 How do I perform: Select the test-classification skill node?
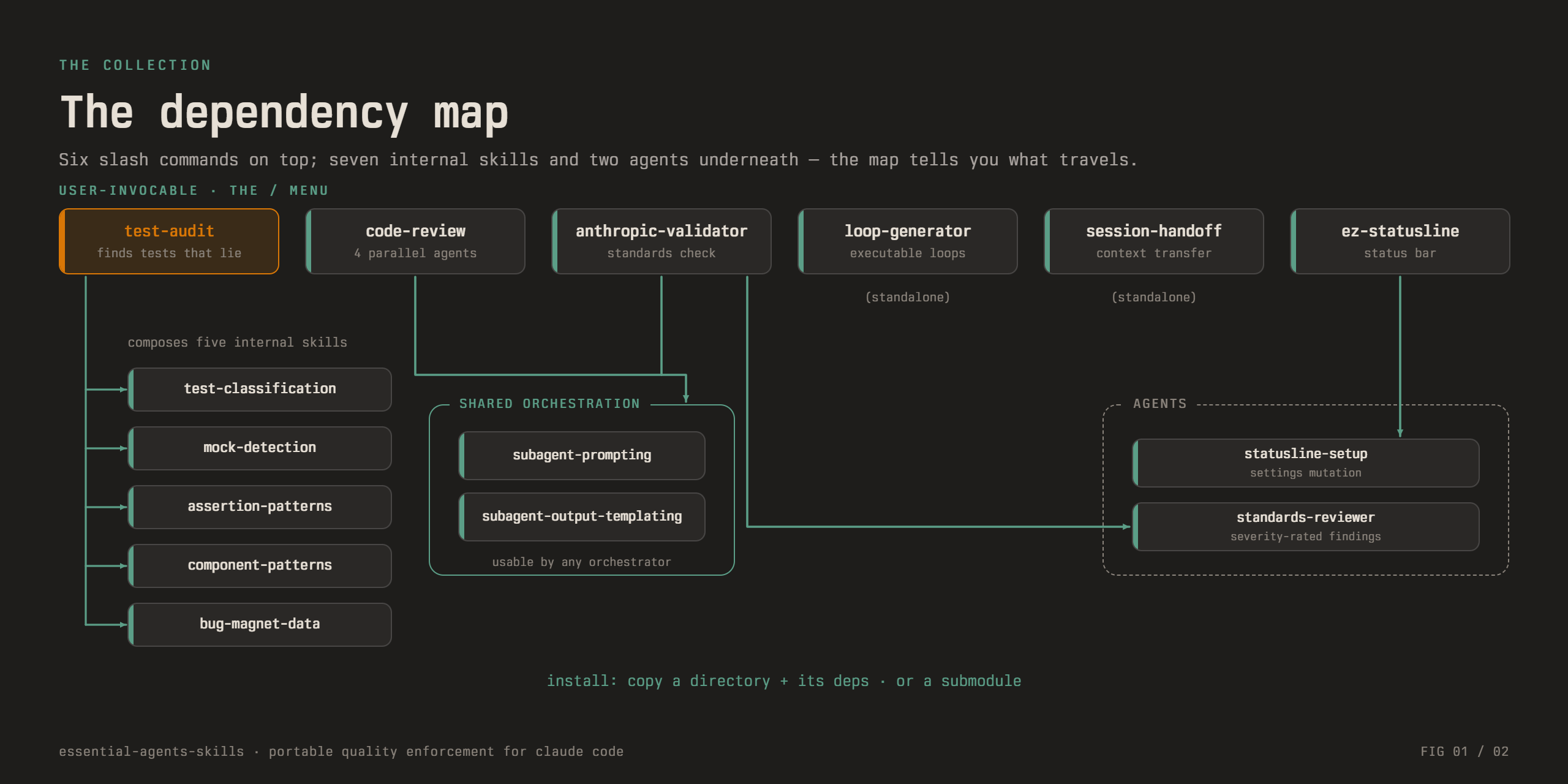click(x=260, y=390)
